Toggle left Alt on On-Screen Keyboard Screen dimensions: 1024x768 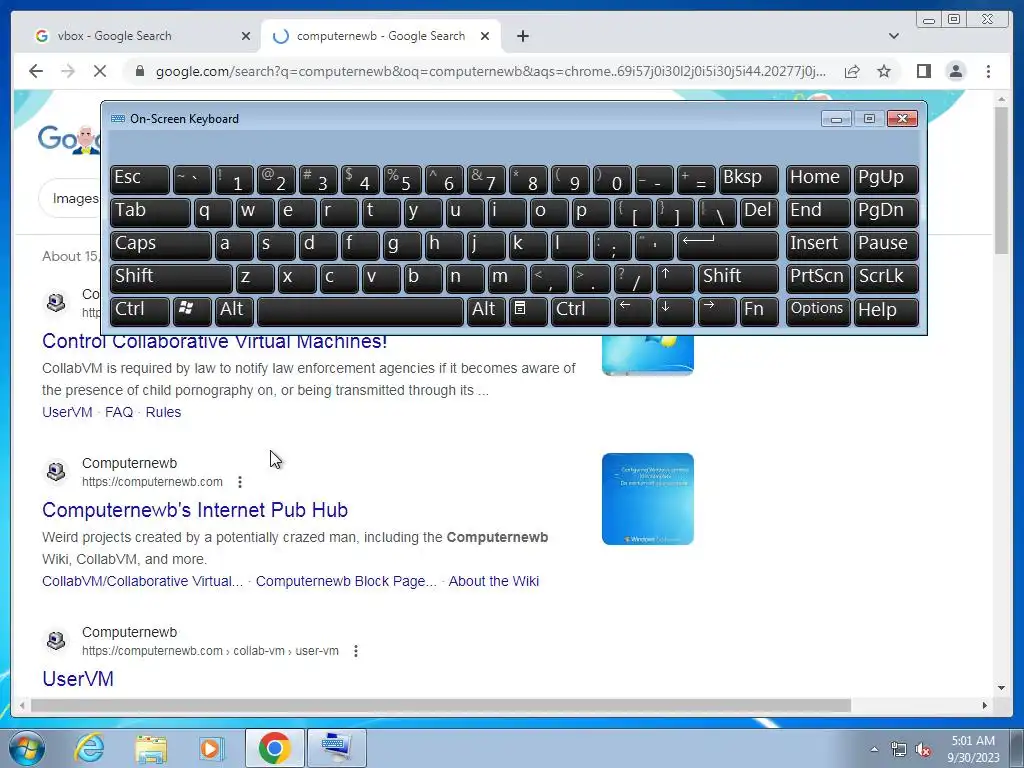[x=234, y=311]
